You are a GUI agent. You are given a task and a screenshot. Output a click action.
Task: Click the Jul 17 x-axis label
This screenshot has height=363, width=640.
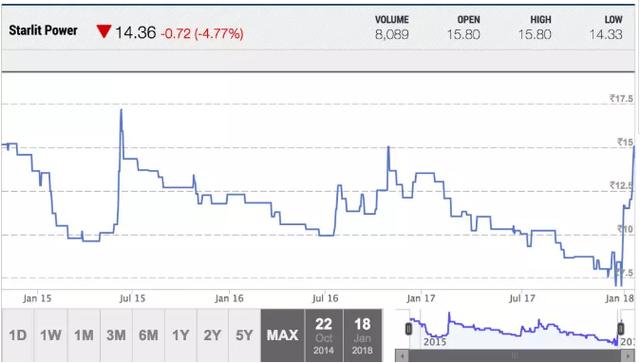[522, 298]
